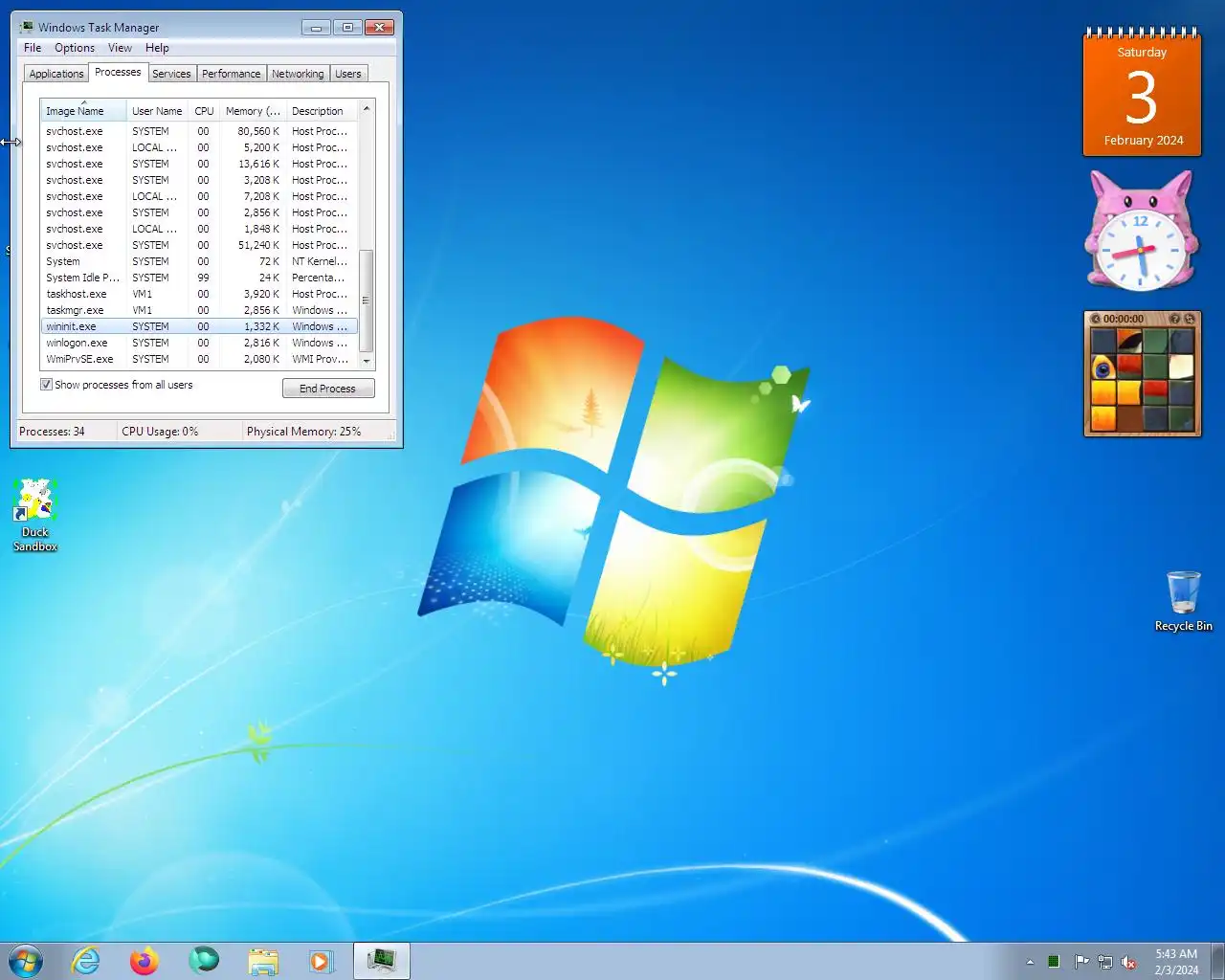The height and width of the screenshot is (980, 1225).
Task: Open the Help menu in Task Manager
Action: (157, 48)
